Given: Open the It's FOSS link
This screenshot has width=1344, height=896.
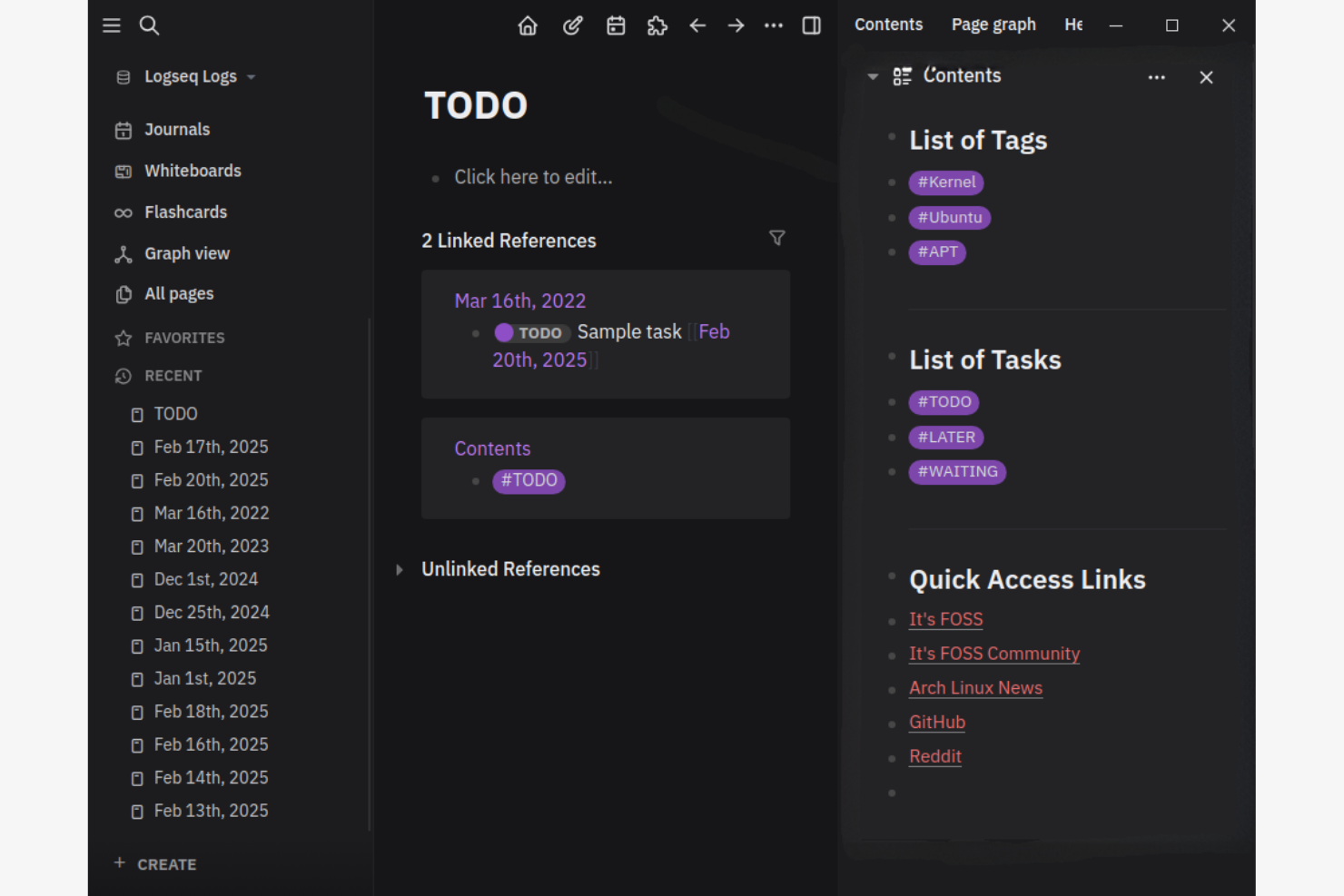Looking at the screenshot, I should click(x=945, y=619).
